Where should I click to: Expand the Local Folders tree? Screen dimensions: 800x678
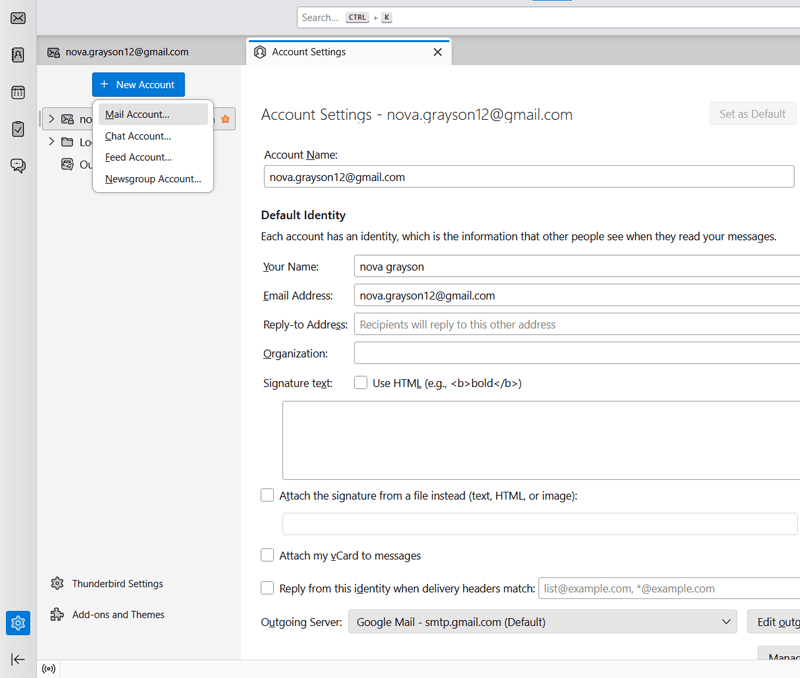coord(50,141)
